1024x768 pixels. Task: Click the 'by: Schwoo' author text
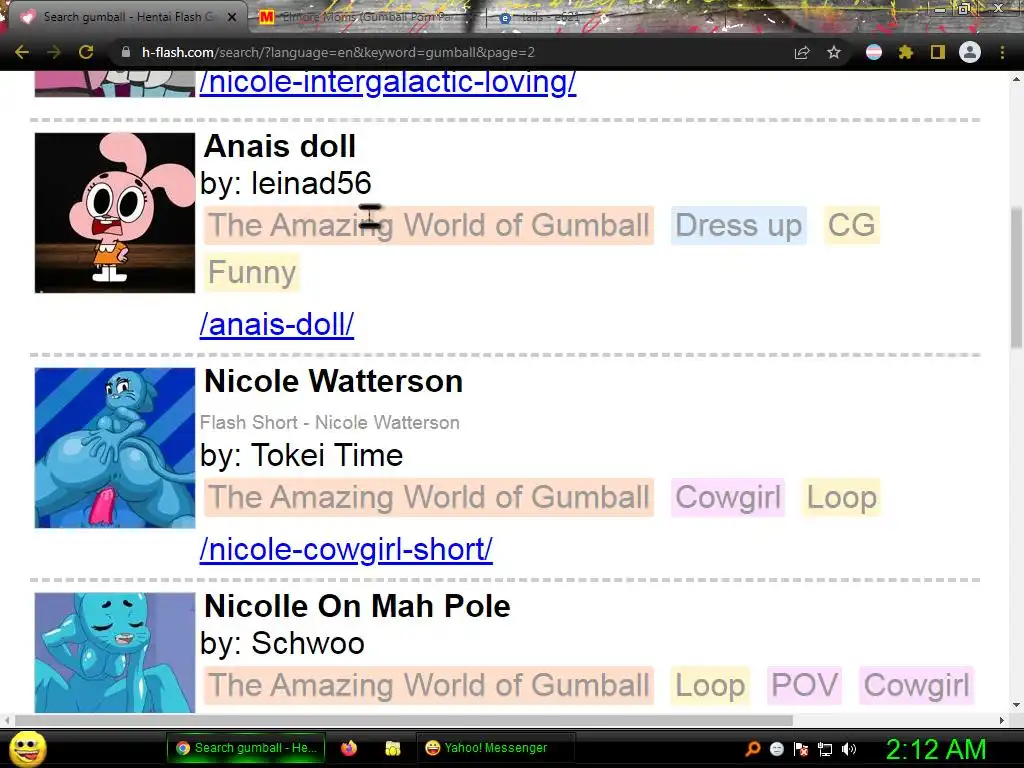(x=282, y=643)
